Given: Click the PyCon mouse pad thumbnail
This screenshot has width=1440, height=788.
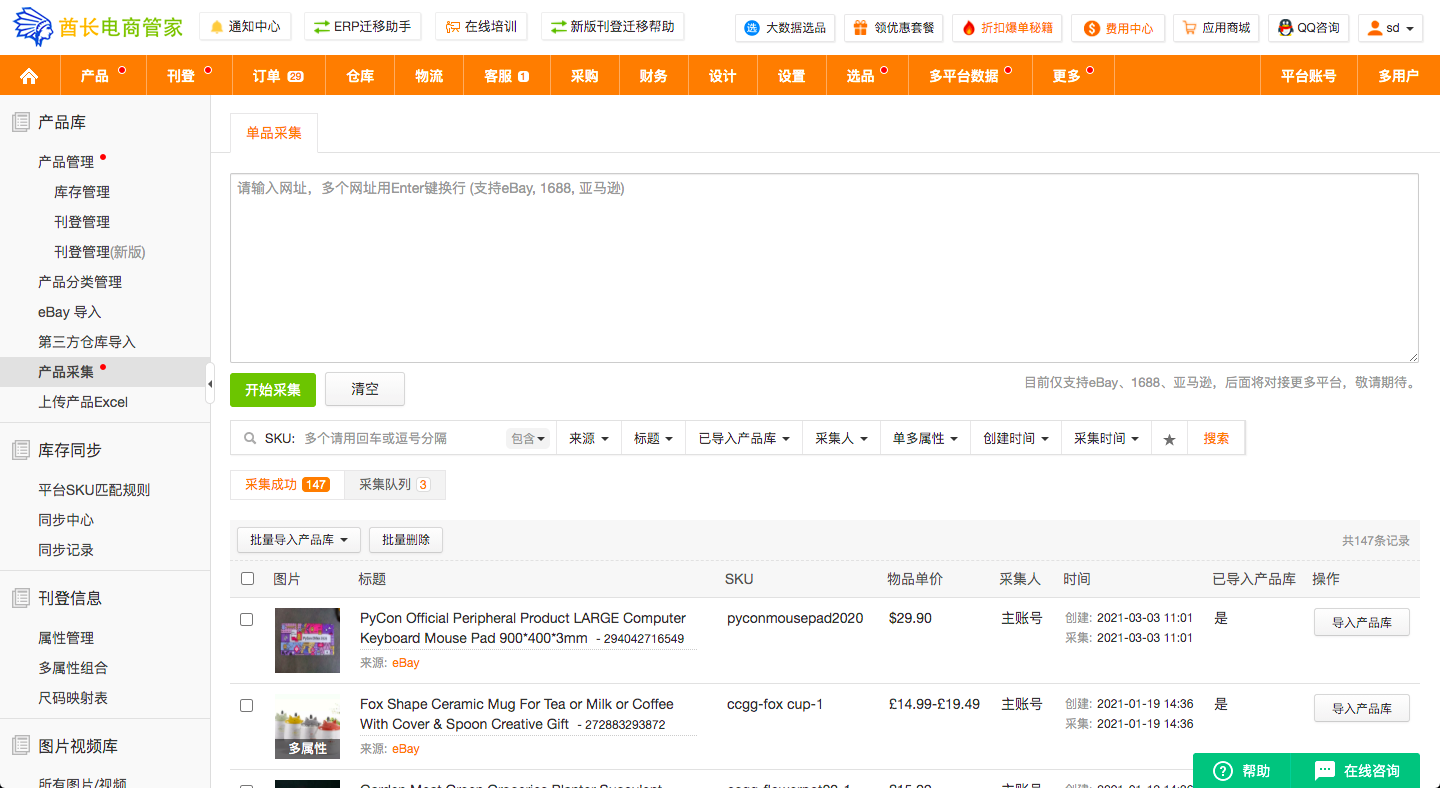Looking at the screenshot, I should point(307,640).
